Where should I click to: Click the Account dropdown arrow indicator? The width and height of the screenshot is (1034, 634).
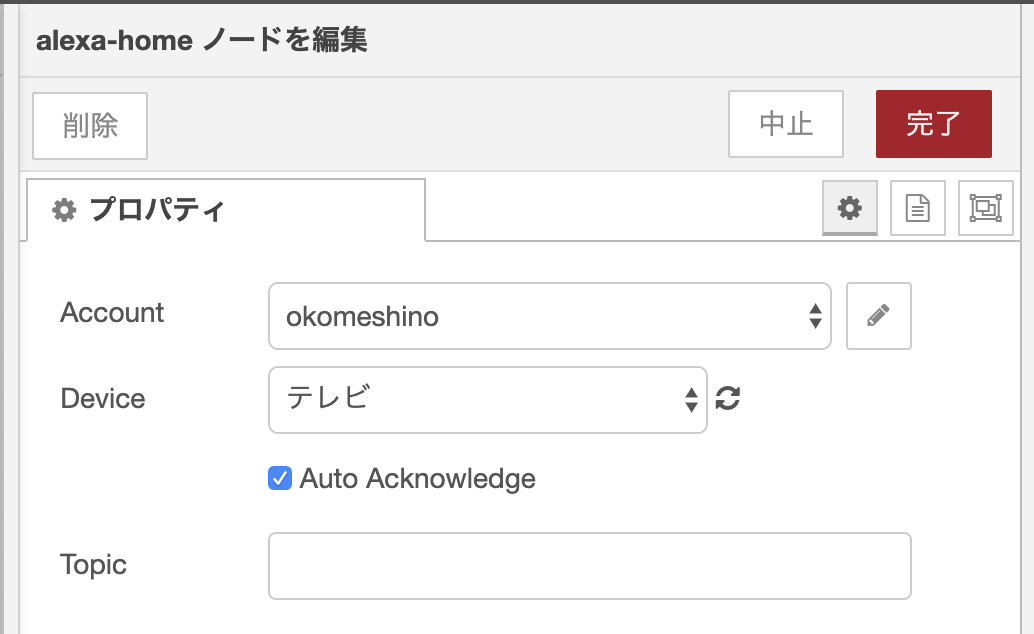tap(815, 317)
